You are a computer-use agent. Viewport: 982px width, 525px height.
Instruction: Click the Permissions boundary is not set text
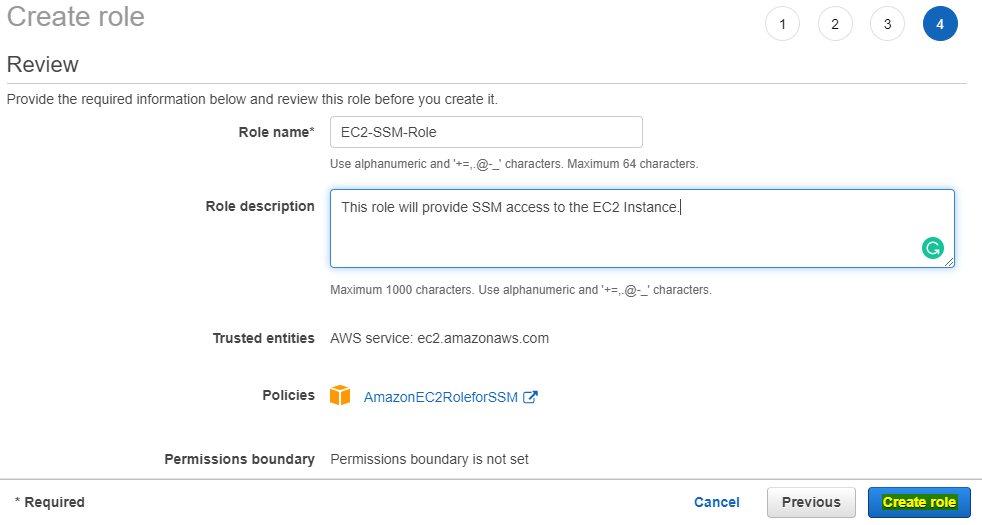coord(429,459)
